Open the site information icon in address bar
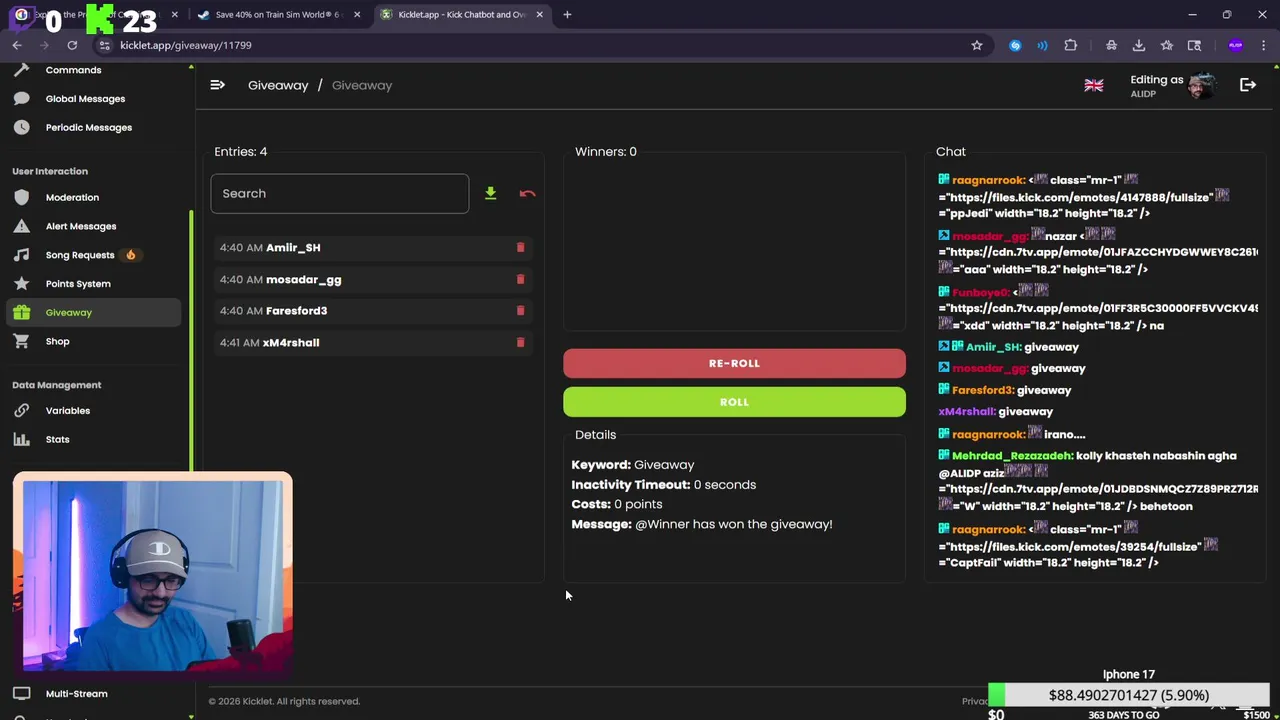The width and height of the screenshot is (1280, 720). 105,45
